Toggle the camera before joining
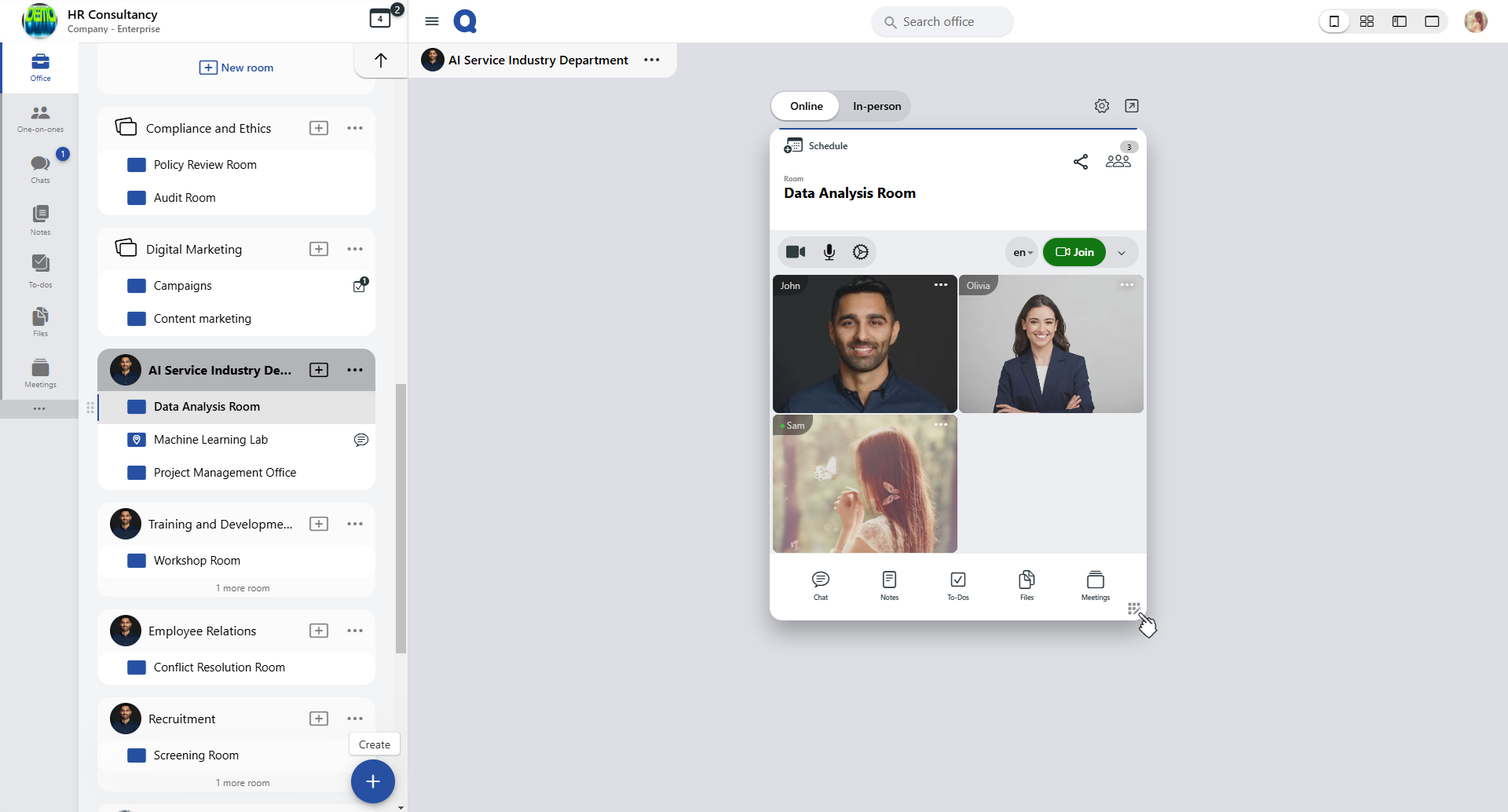Viewport: 1508px width, 812px height. (796, 252)
